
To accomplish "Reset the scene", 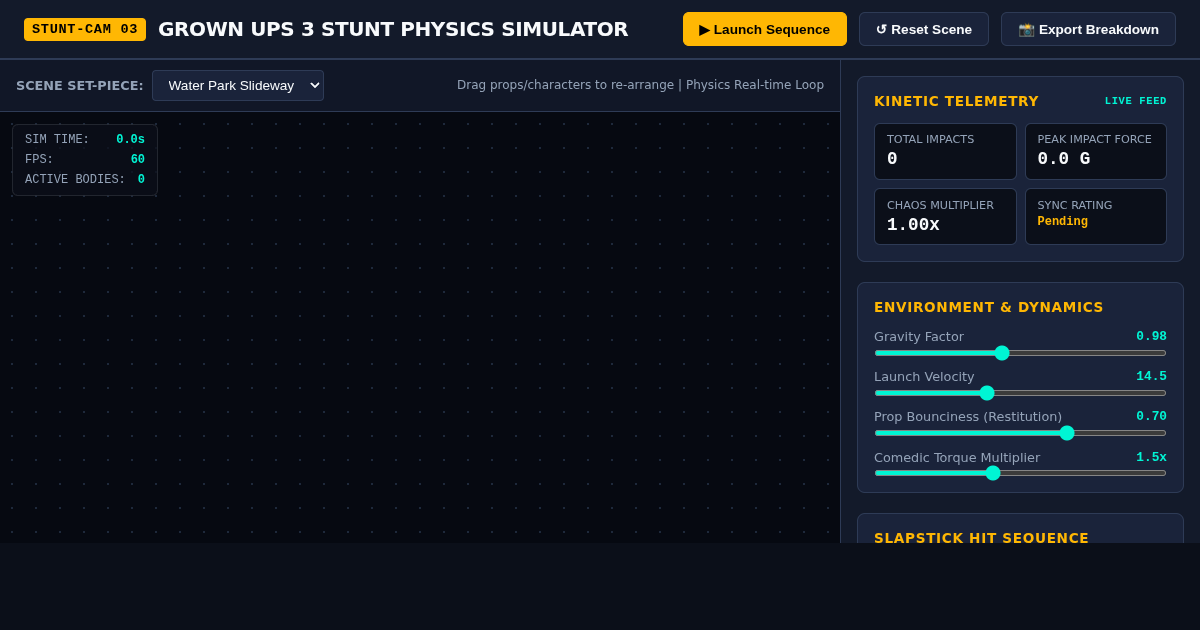I will 924,29.
